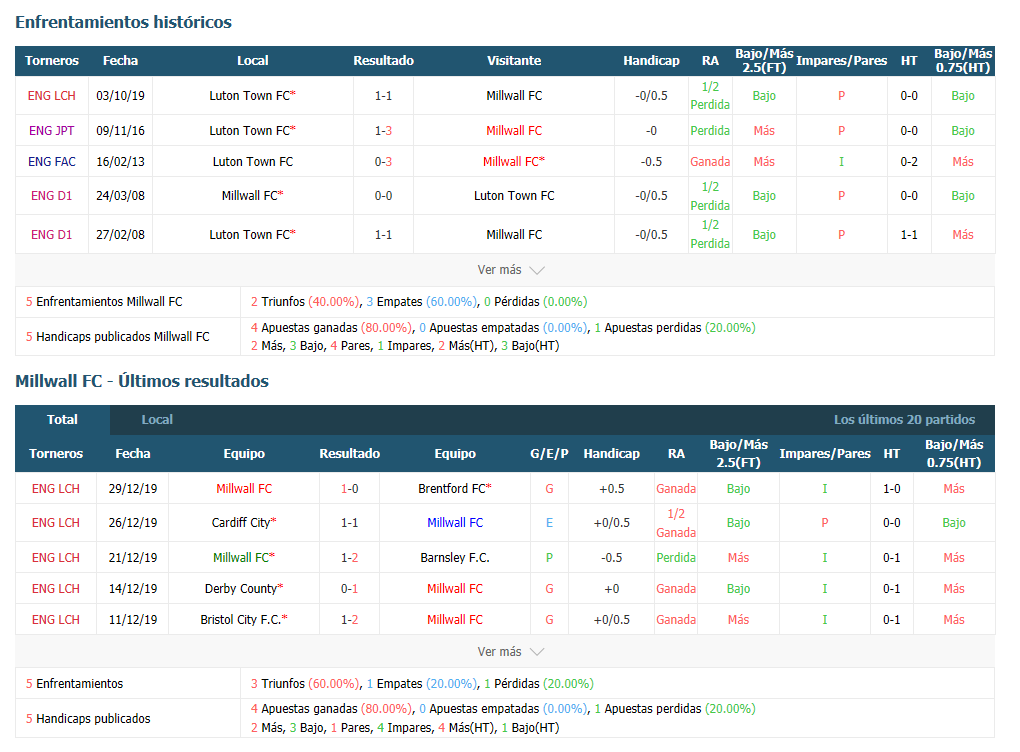This screenshot has height=752, width=1020.
Task: Click Derby County team name
Action: pos(241,589)
